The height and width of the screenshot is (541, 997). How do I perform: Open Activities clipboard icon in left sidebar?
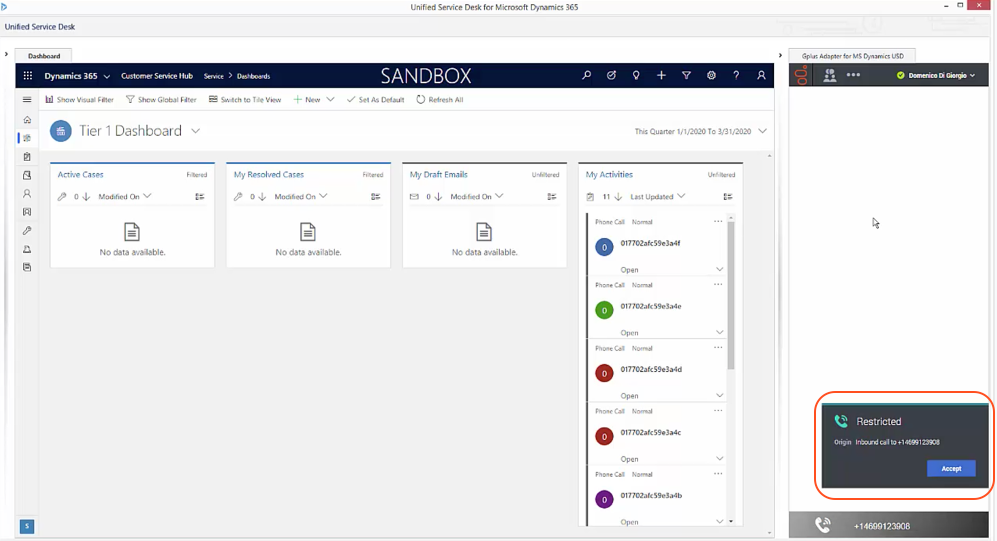(x=27, y=156)
